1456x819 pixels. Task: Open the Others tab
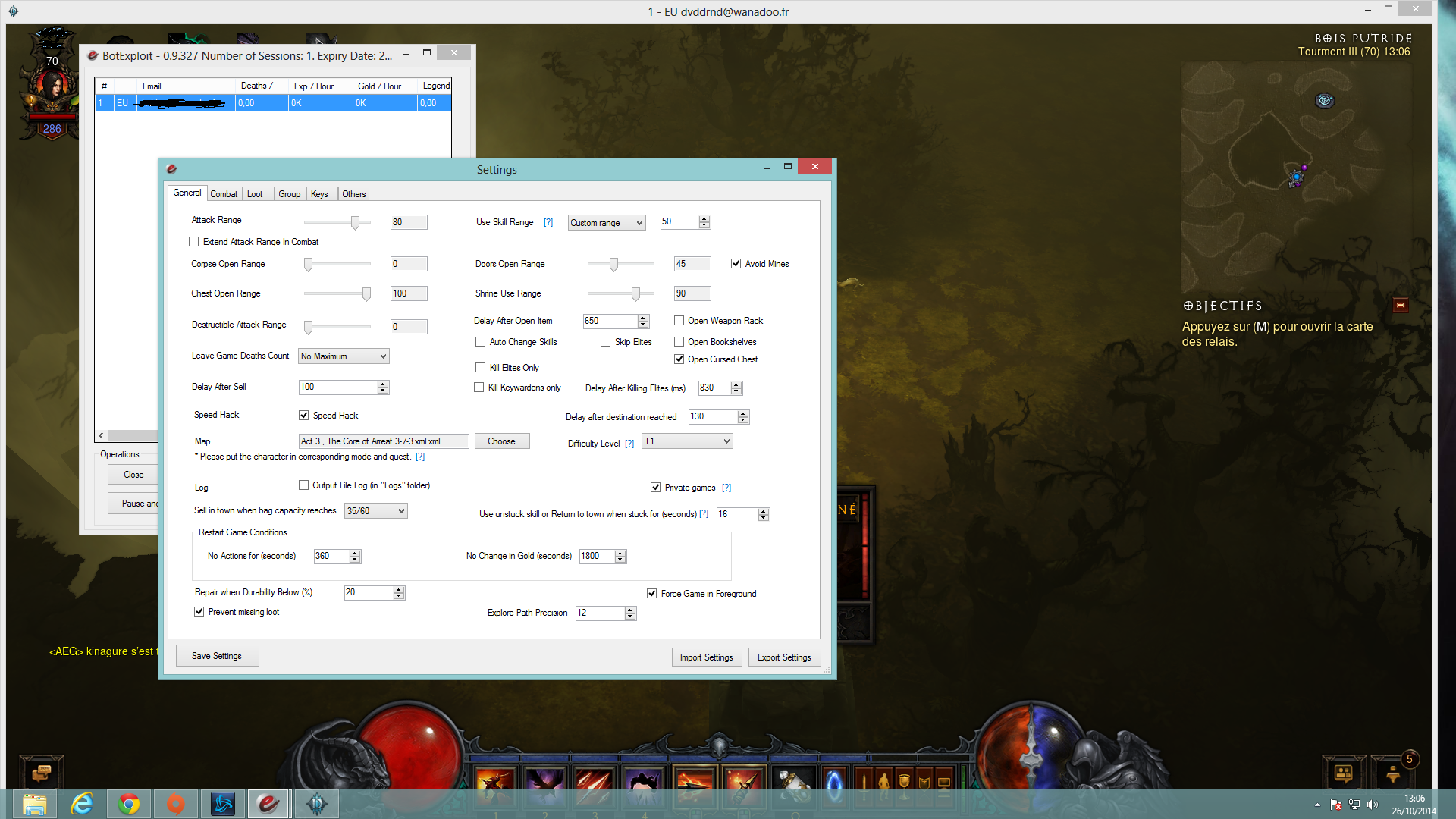pyautogui.click(x=353, y=194)
